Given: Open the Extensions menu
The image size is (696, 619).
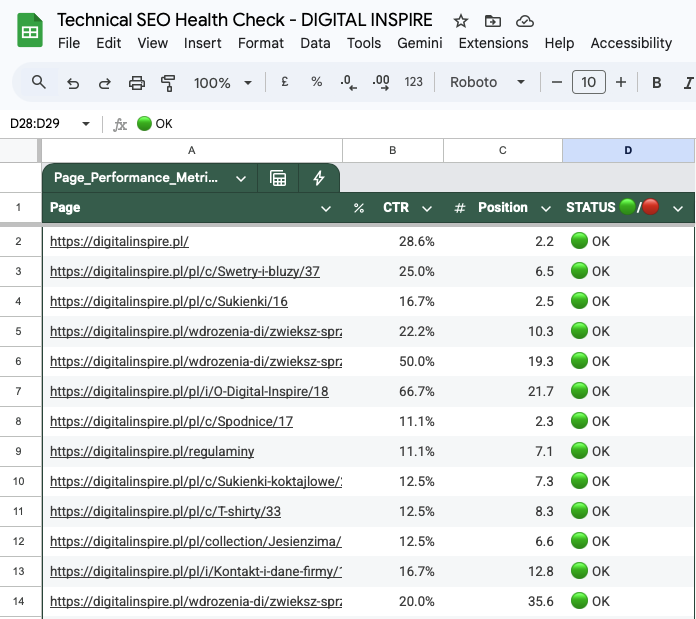Looking at the screenshot, I should 493,43.
